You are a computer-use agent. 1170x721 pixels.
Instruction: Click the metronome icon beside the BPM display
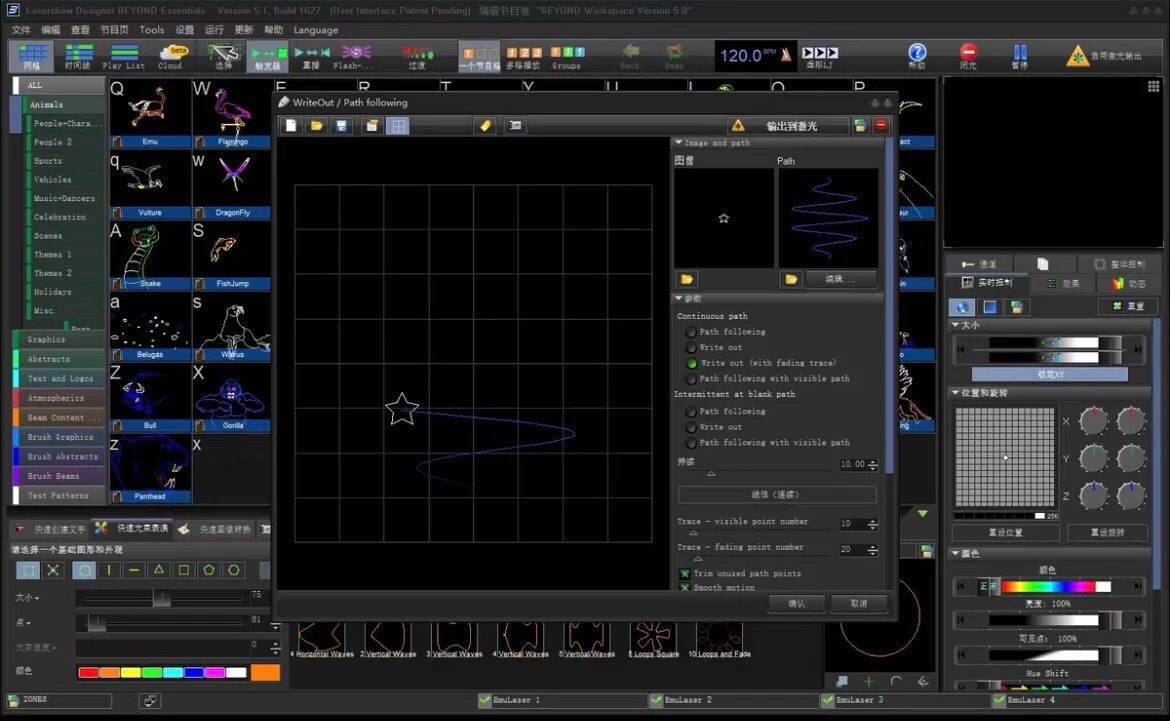tap(786, 56)
